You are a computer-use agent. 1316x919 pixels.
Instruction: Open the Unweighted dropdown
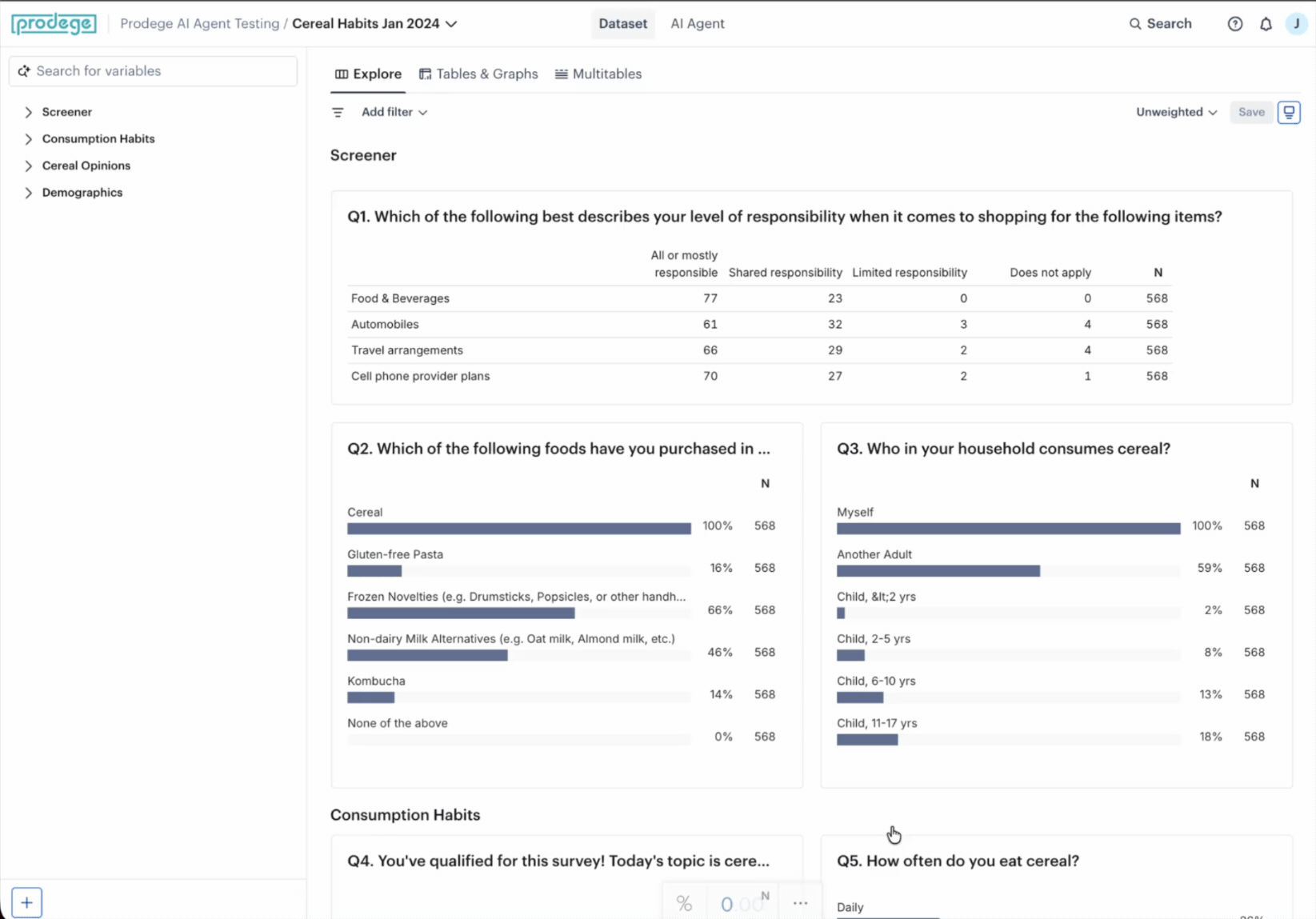click(x=1176, y=113)
